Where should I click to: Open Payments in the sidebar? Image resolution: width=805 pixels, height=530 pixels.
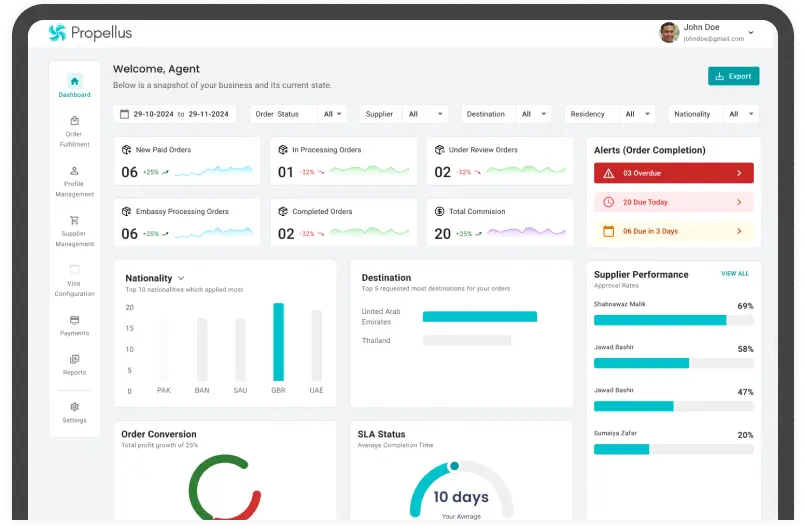coord(74,320)
